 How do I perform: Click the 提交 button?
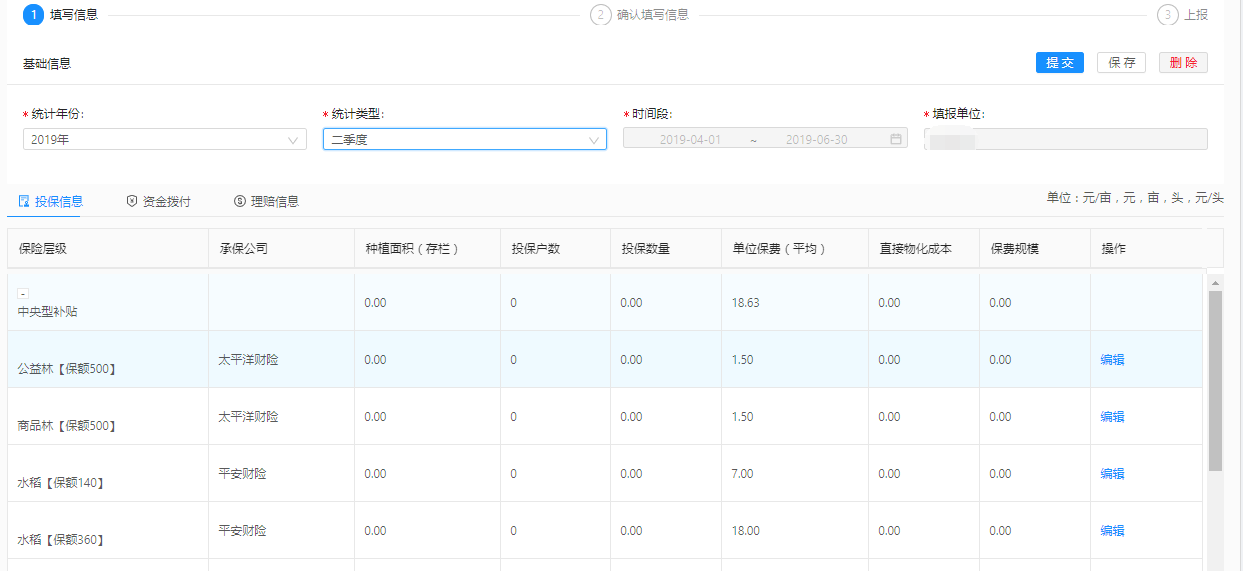(1060, 63)
